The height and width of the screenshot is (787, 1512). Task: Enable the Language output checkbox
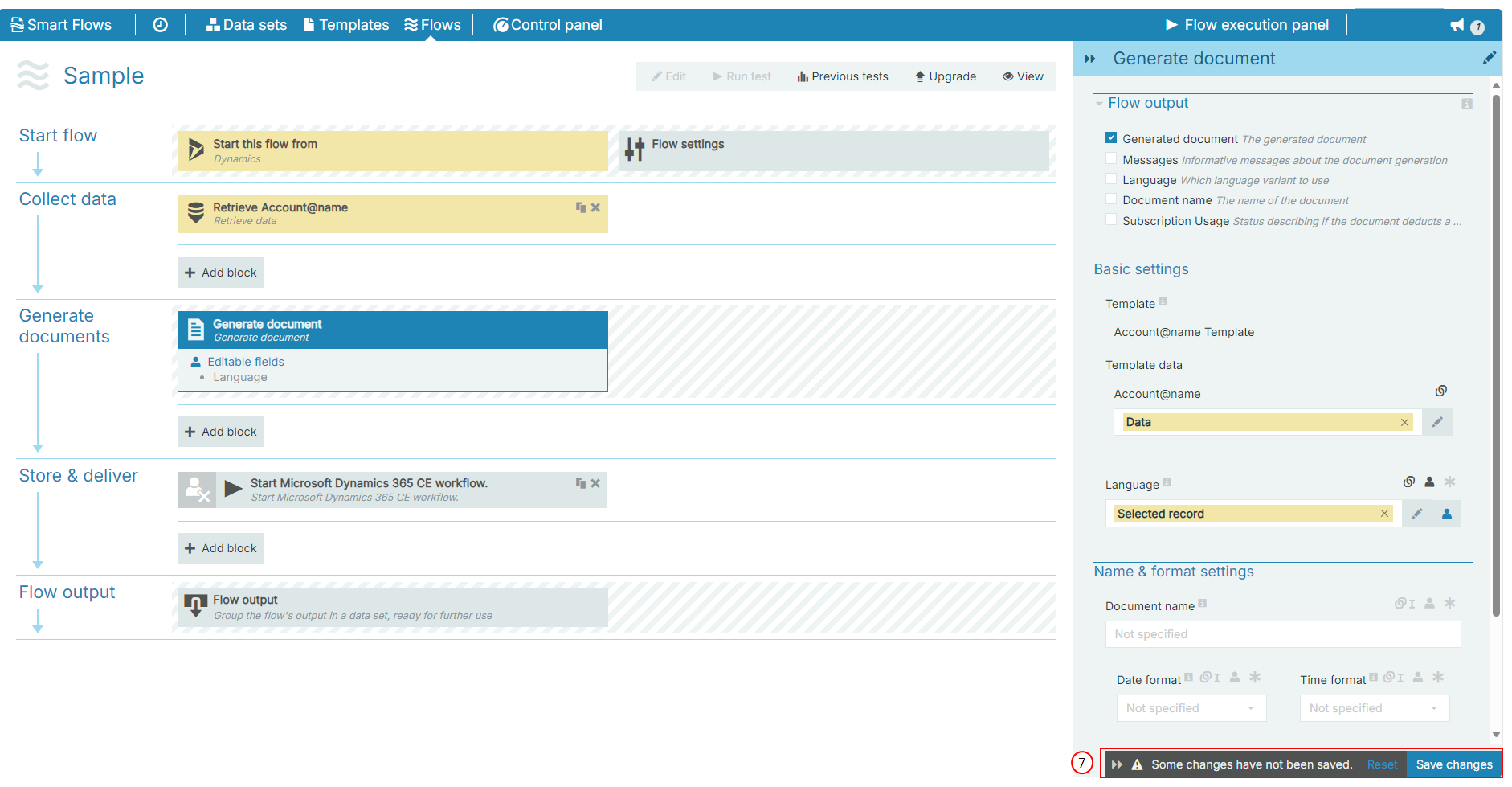pyautogui.click(x=1111, y=179)
